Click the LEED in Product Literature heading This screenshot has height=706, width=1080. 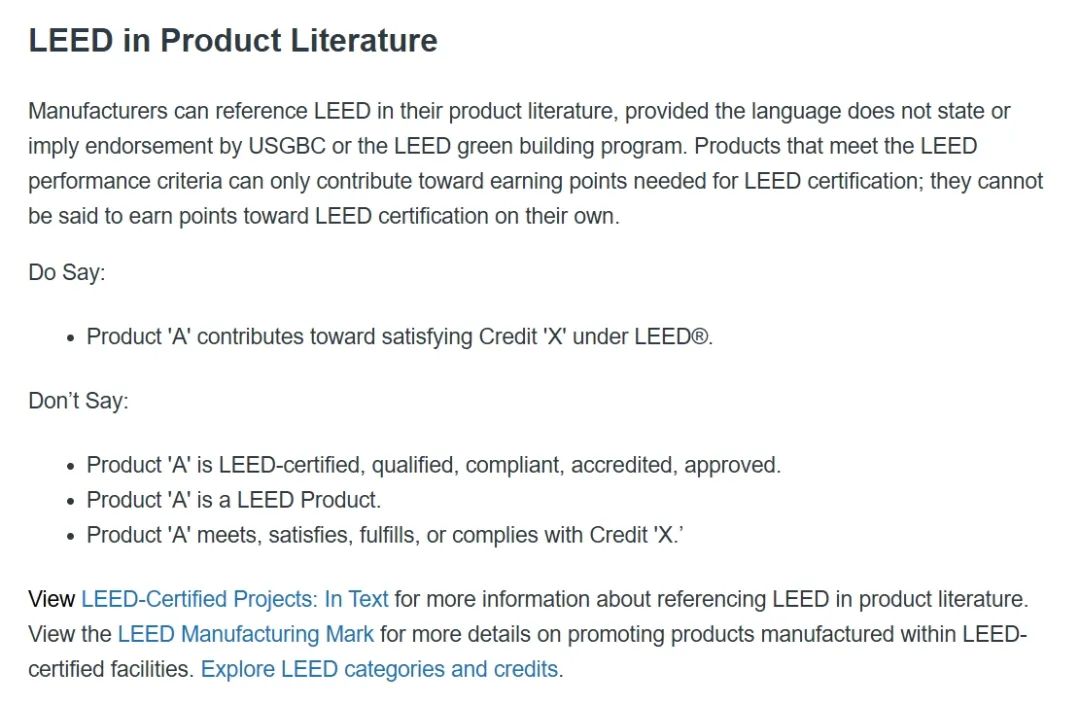(x=232, y=40)
